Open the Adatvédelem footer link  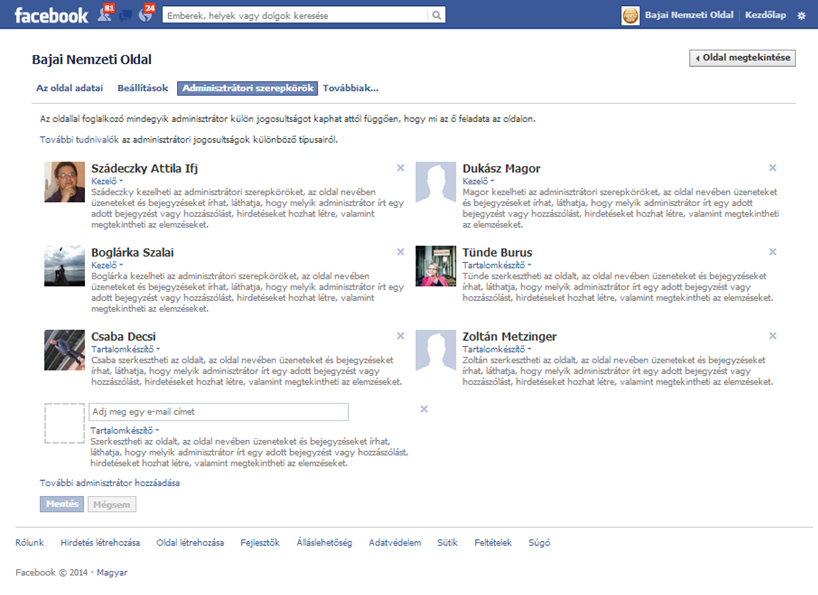coord(395,543)
